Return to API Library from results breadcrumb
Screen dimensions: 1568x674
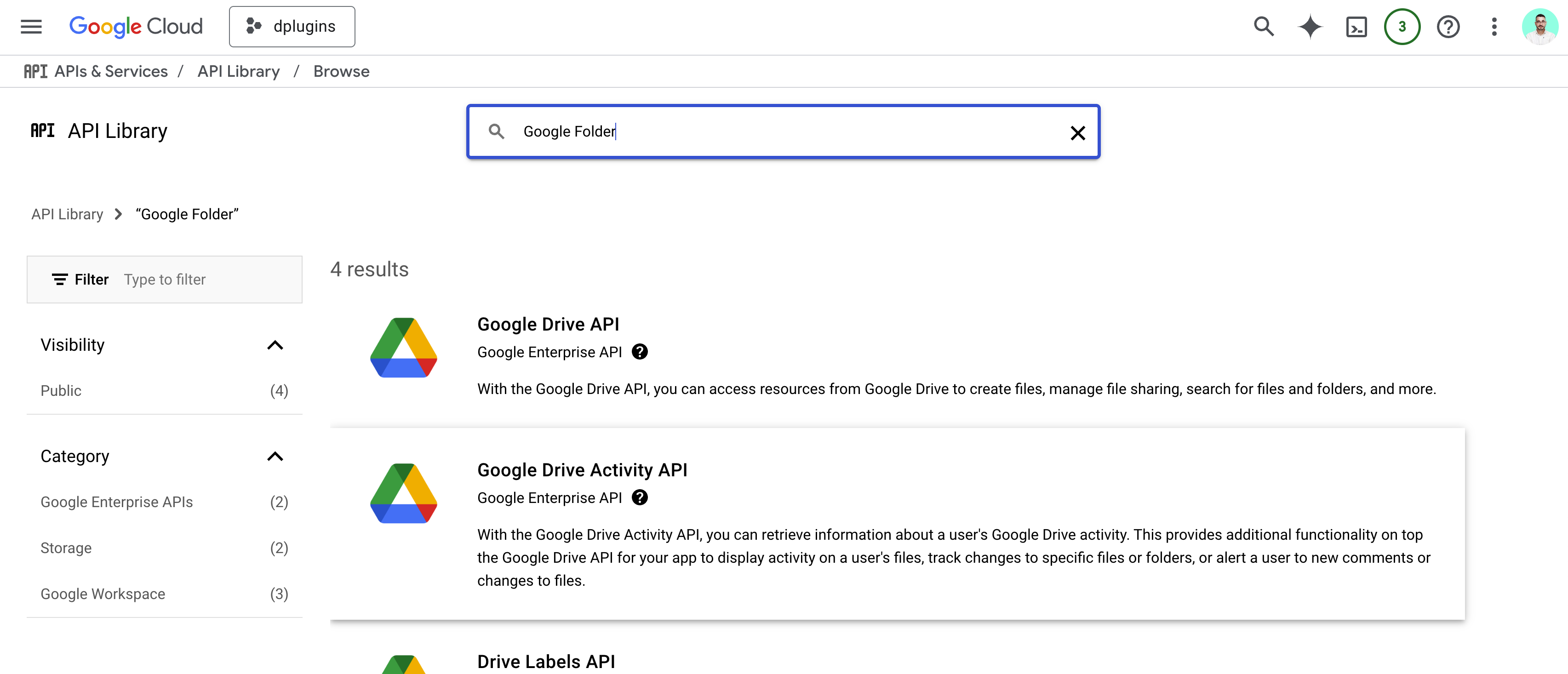click(x=67, y=214)
